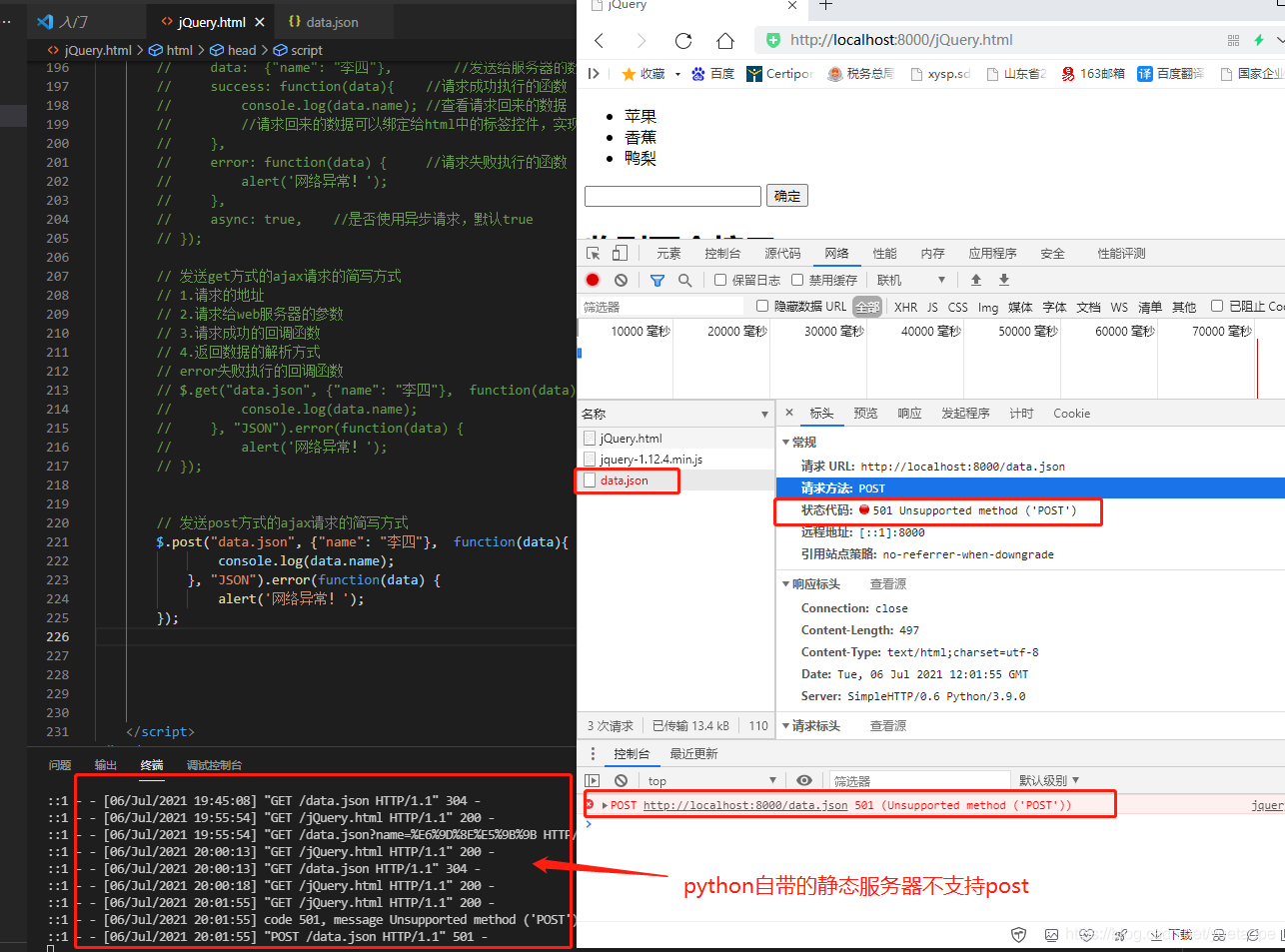Filter requests by JS type

click(x=932, y=308)
